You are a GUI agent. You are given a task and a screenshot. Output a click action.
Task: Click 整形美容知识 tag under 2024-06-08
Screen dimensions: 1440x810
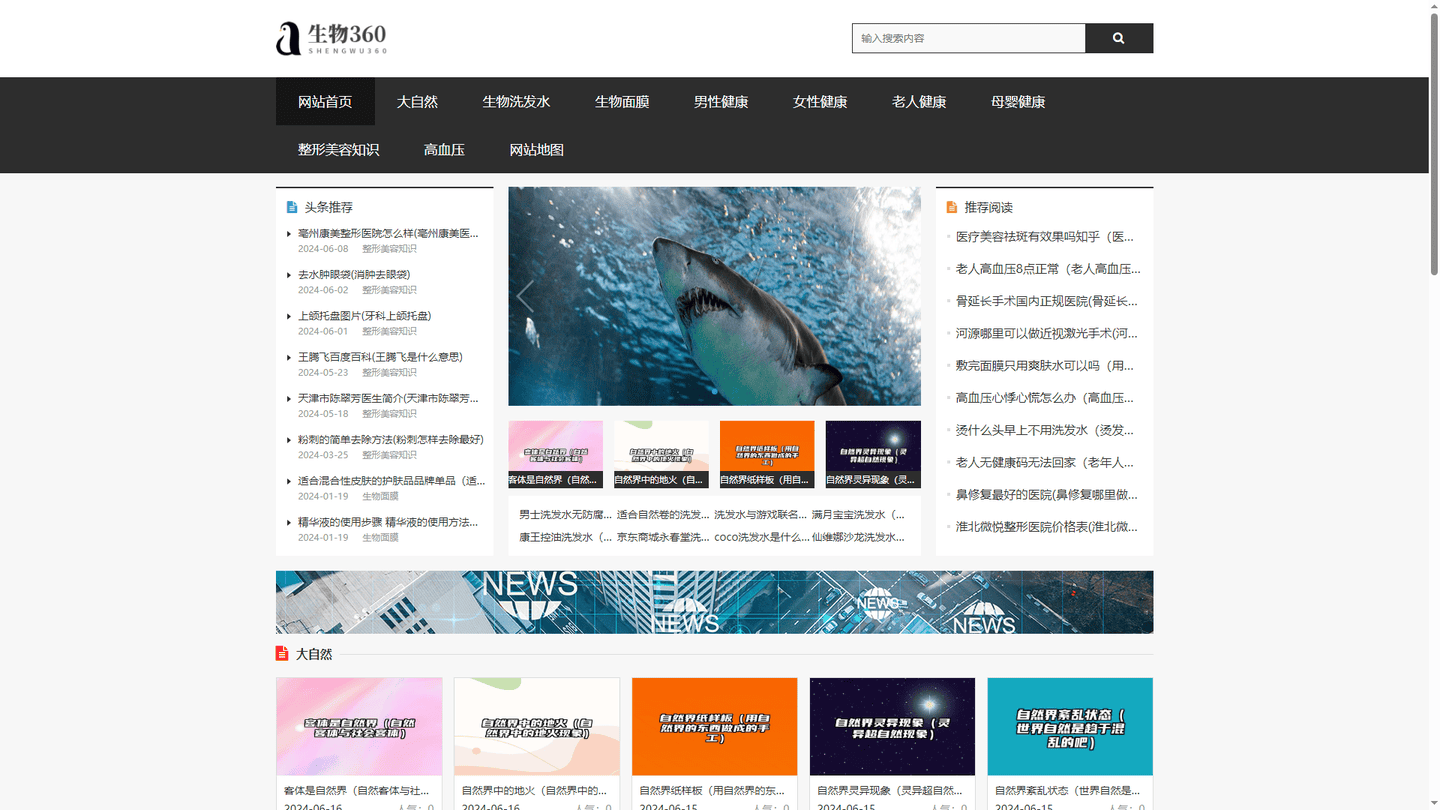(x=389, y=248)
